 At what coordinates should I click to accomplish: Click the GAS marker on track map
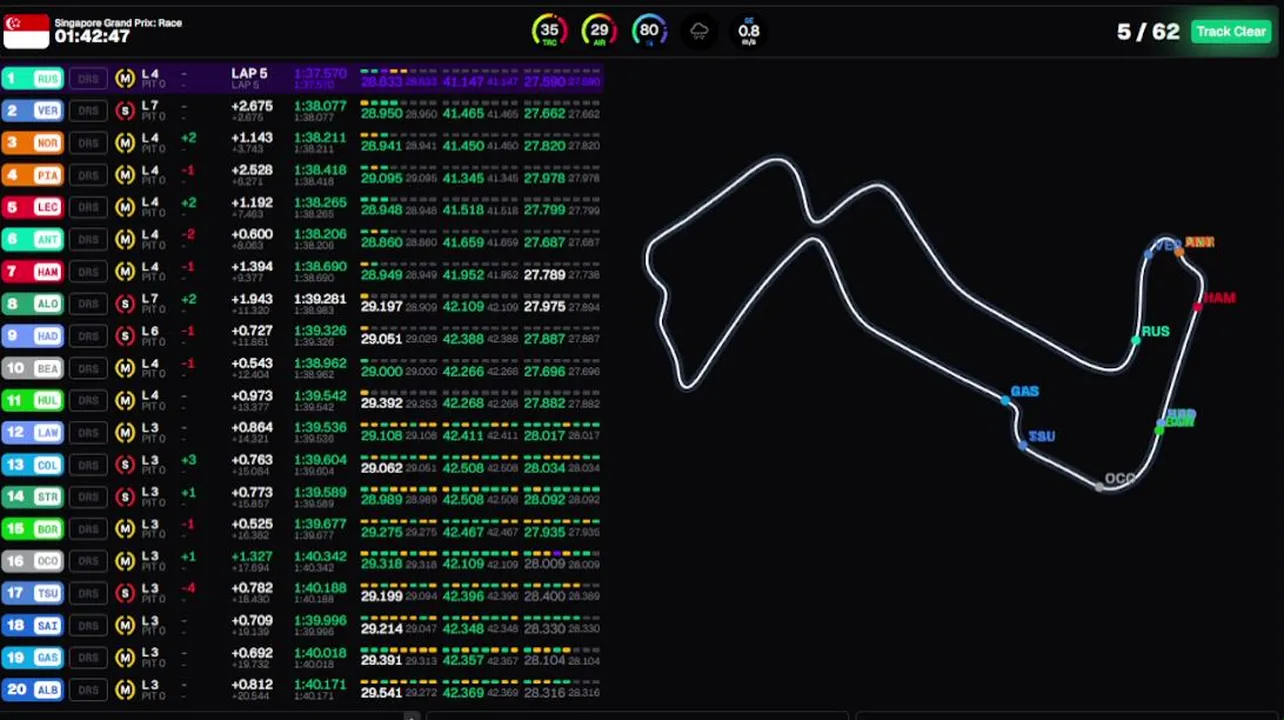[1005, 400]
